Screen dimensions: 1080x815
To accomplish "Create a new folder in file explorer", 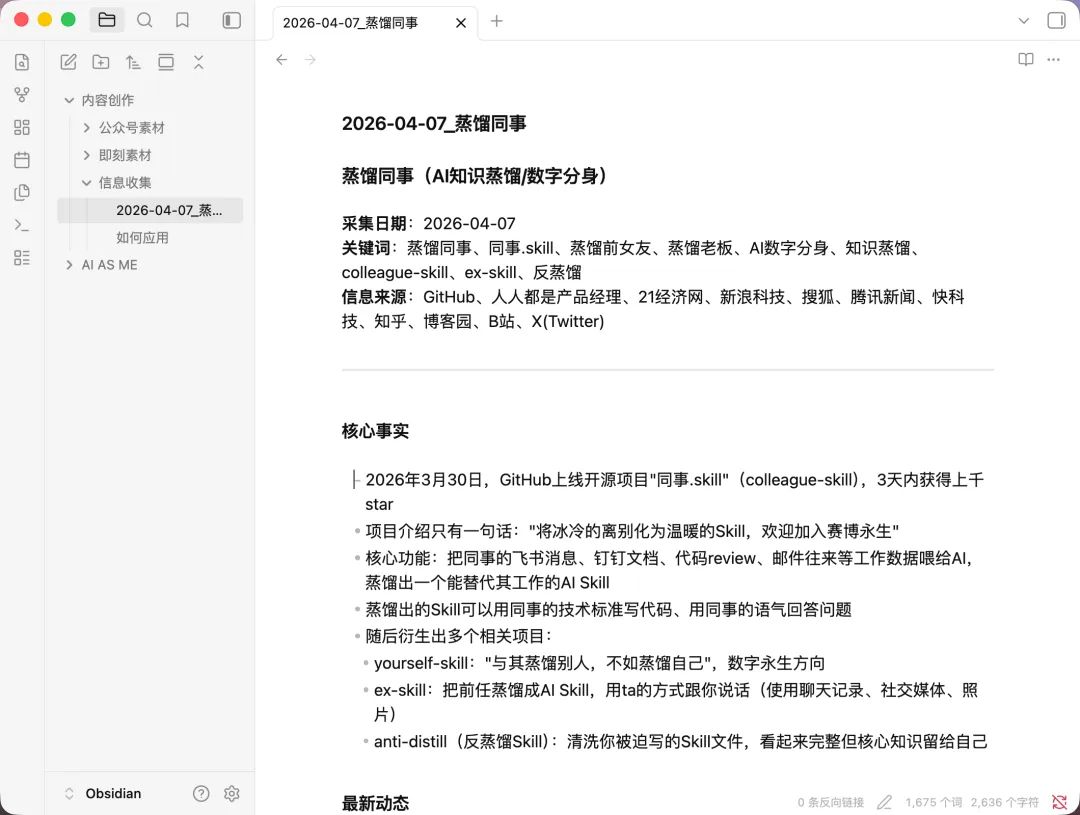I will coord(101,62).
